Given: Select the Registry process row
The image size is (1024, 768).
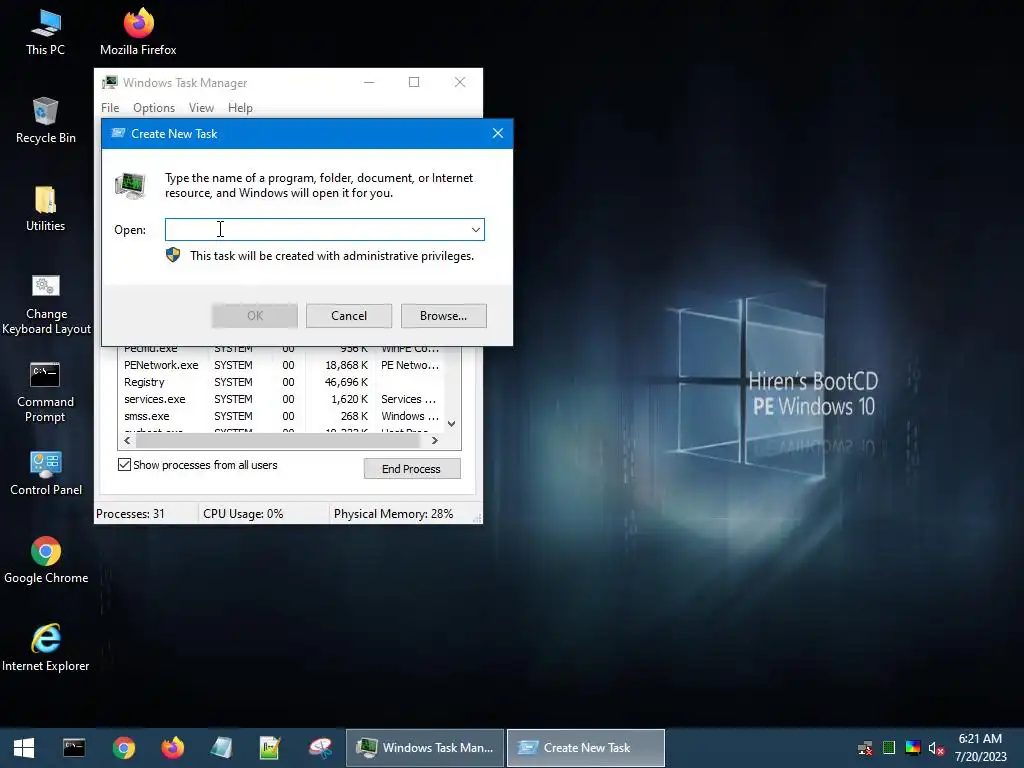Looking at the screenshot, I should coord(281,383).
